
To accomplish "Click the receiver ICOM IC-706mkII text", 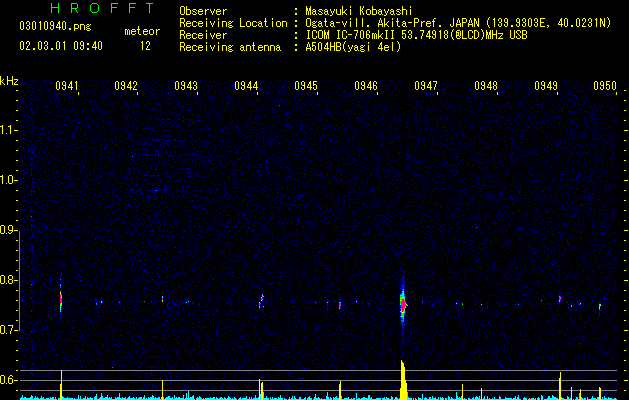I will [416, 35].
